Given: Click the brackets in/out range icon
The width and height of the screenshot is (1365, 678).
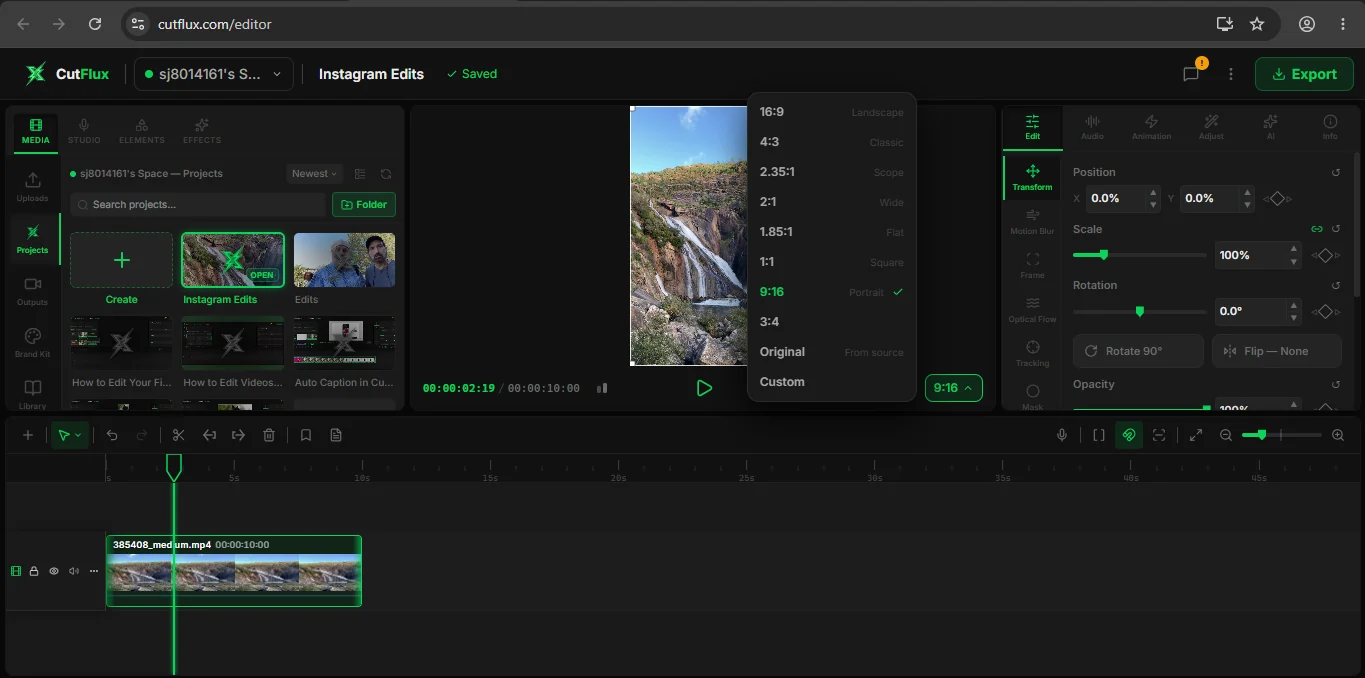Looking at the screenshot, I should click(x=1098, y=435).
